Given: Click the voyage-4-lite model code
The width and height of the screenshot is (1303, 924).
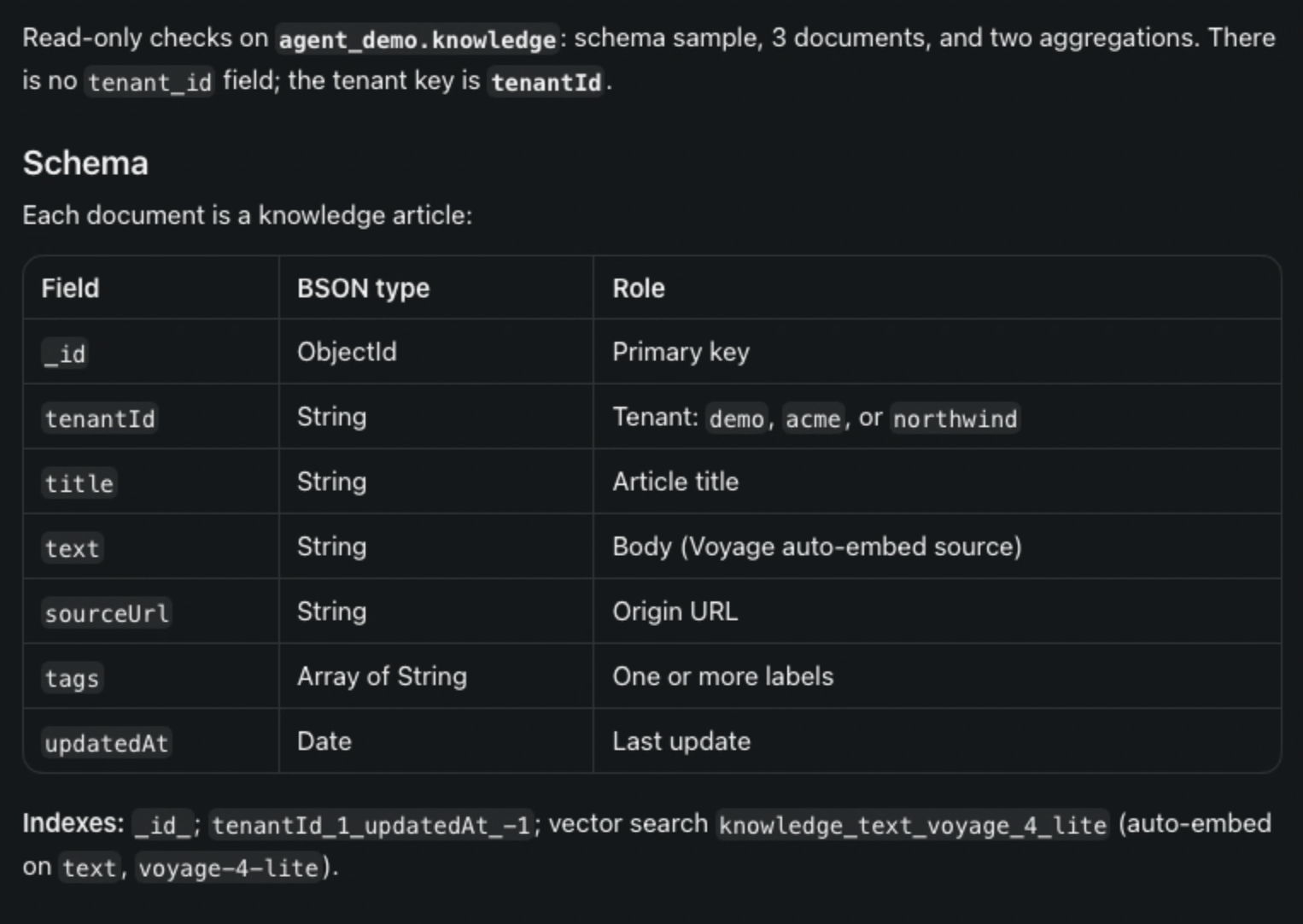Looking at the screenshot, I should (x=228, y=868).
